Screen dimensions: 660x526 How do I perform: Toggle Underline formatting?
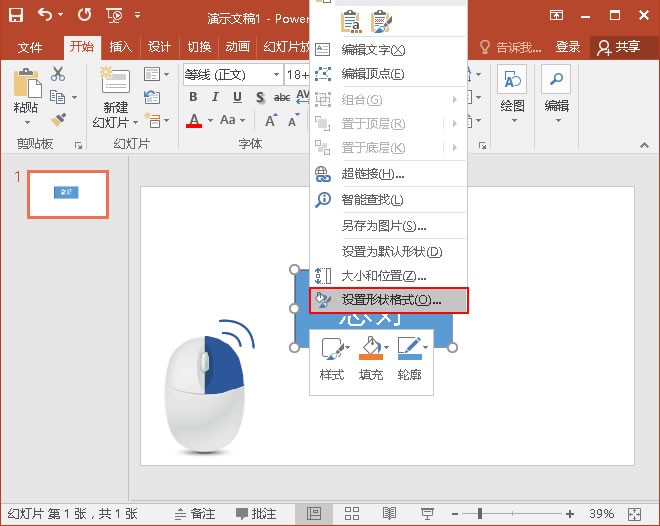237,97
